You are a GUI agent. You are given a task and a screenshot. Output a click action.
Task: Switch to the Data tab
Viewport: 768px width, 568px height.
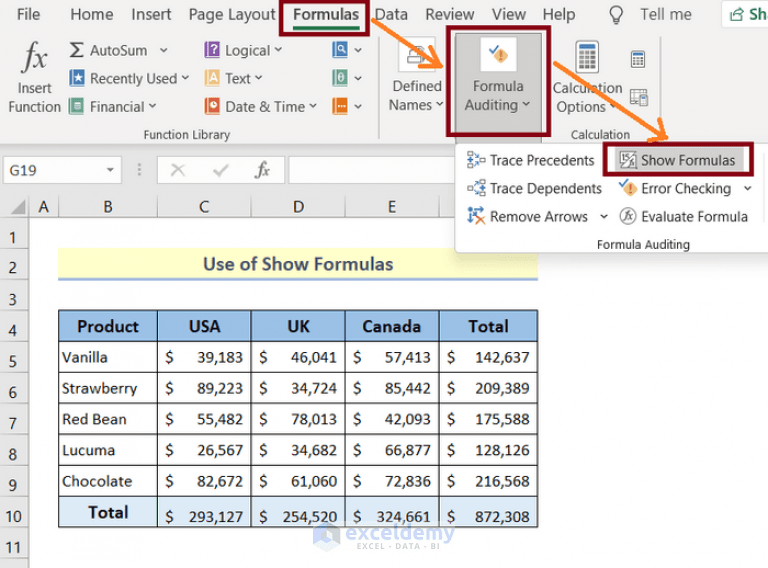pyautogui.click(x=391, y=14)
